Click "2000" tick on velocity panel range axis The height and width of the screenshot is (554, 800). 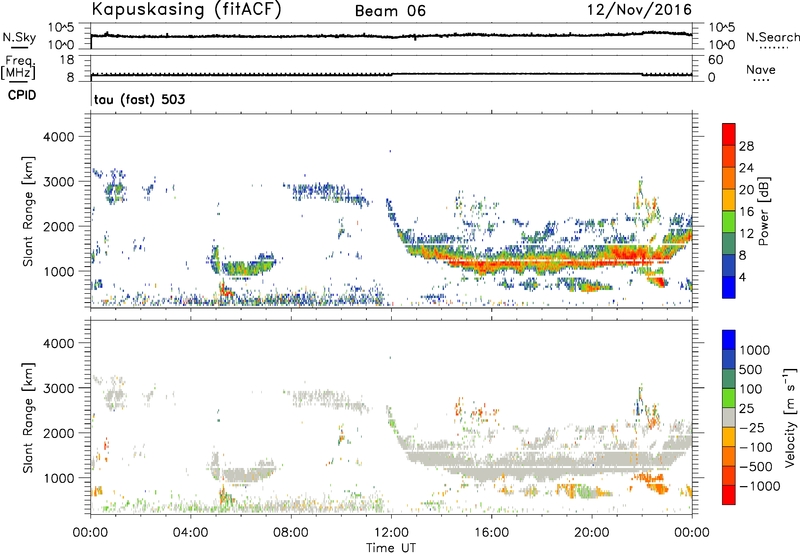(58, 433)
